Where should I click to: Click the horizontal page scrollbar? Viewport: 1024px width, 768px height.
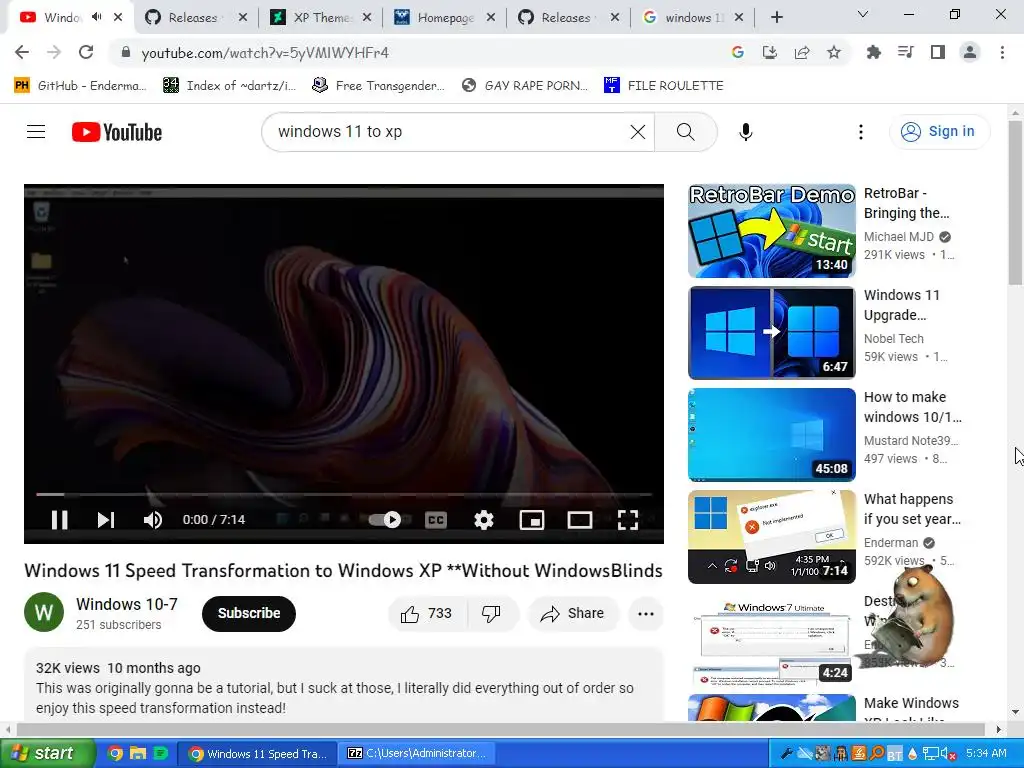click(x=500, y=729)
